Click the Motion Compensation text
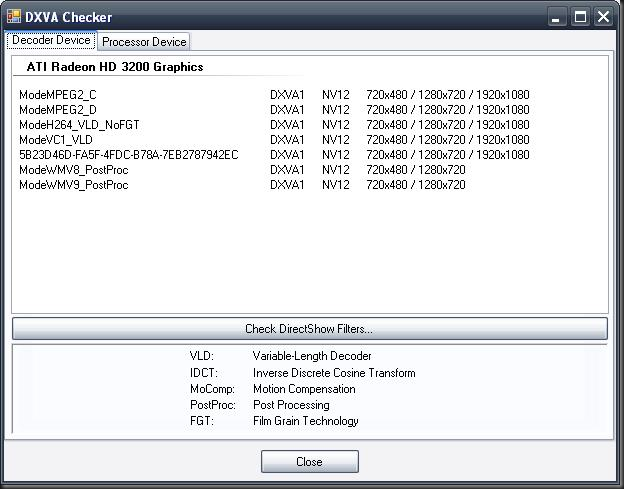Image resolution: width=624 pixels, height=489 pixels. point(304,389)
